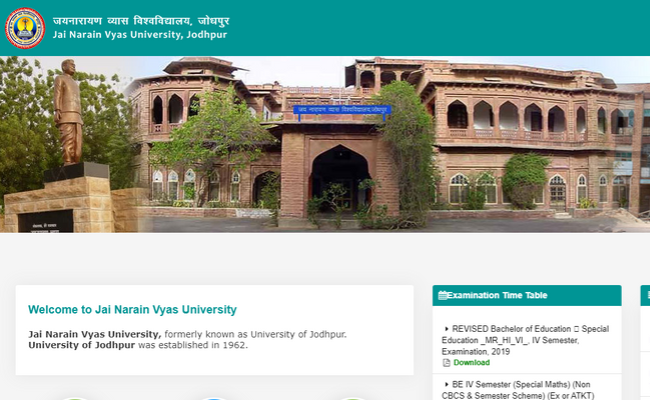
Task: Click the university emblem logo
Action: coord(25,28)
